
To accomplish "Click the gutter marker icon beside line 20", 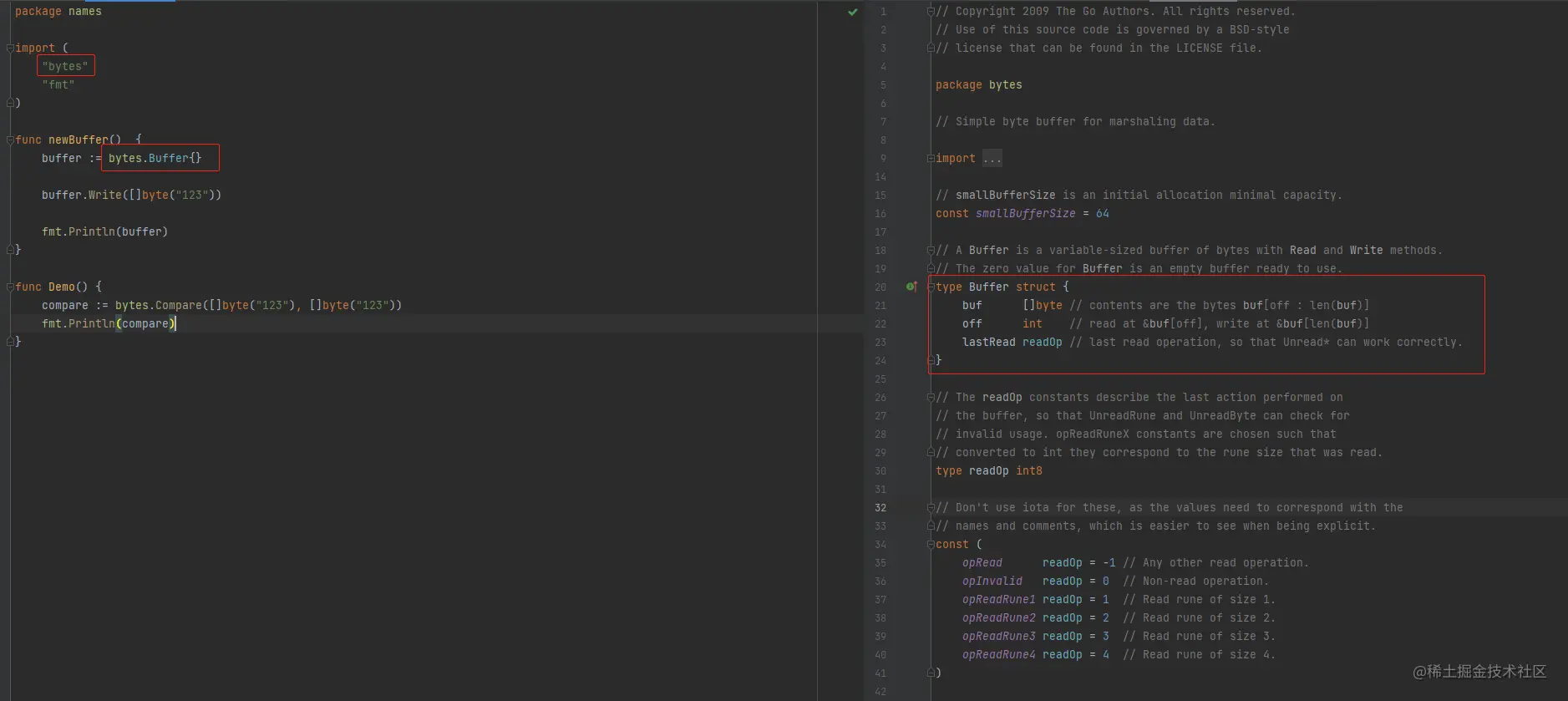I will pos(911,287).
